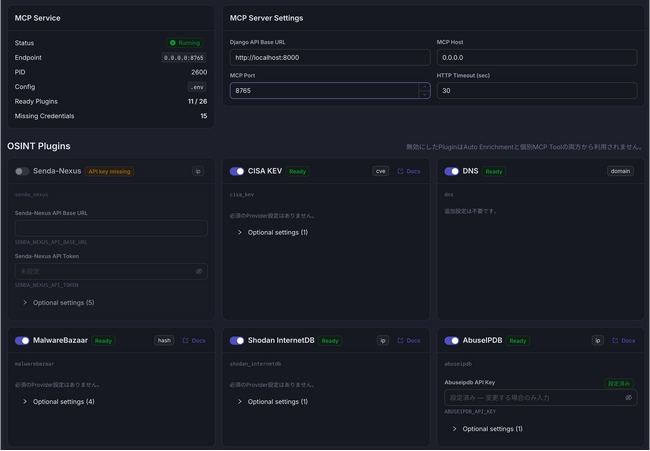Edit the Django API Base URL field
This screenshot has width=650, height=451.
point(330,57)
